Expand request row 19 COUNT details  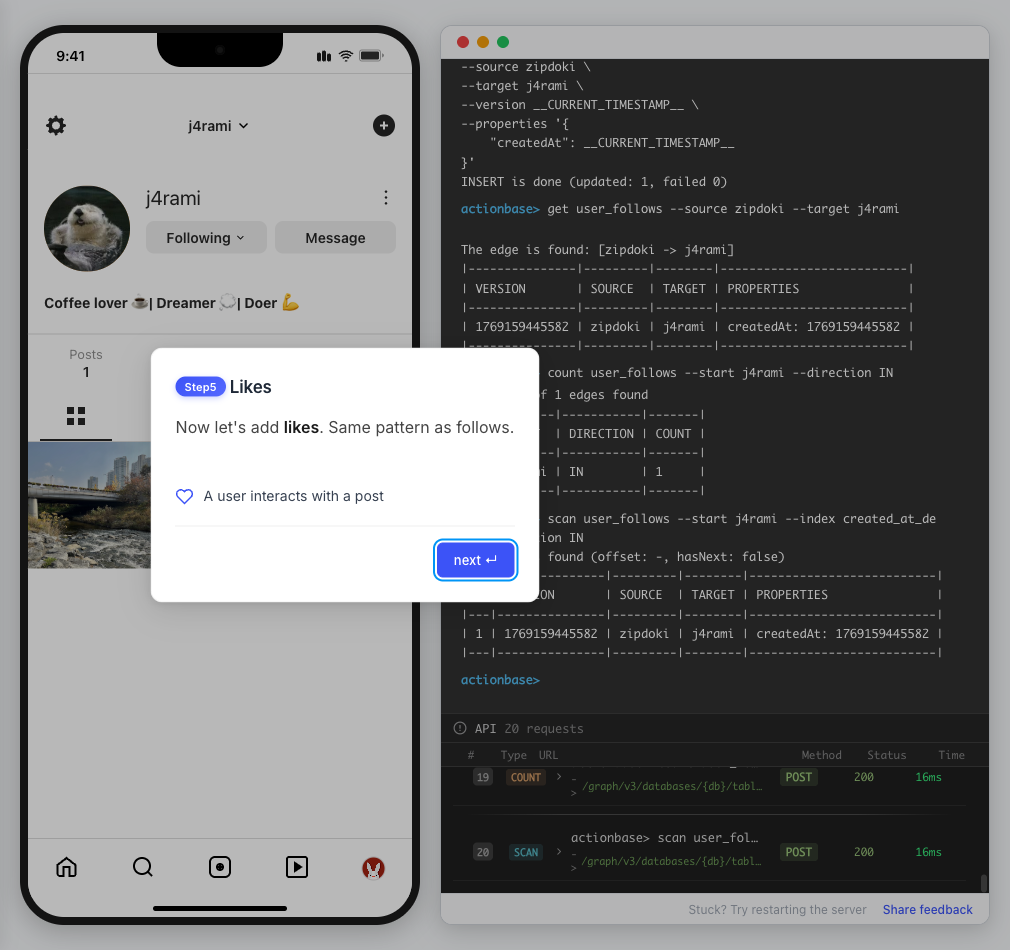(x=559, y=777)
